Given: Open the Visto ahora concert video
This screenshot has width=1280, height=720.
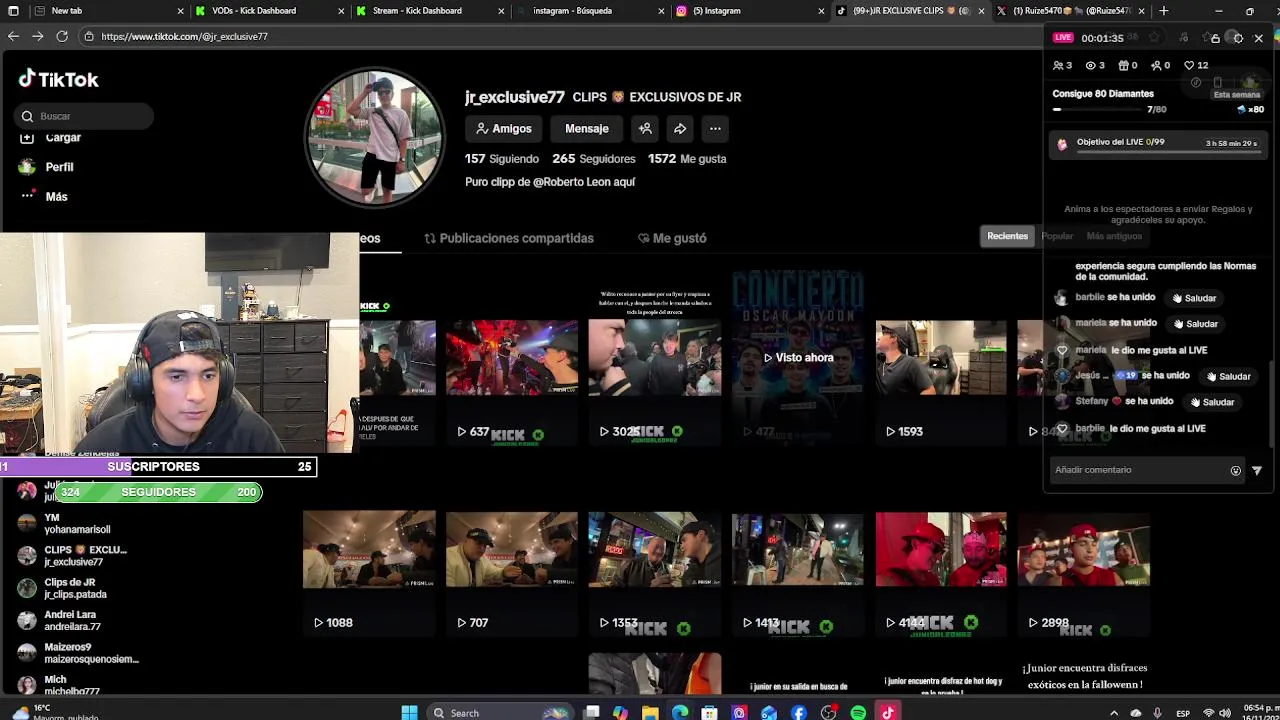Looking at the screenshot, I should click(798, 356).
